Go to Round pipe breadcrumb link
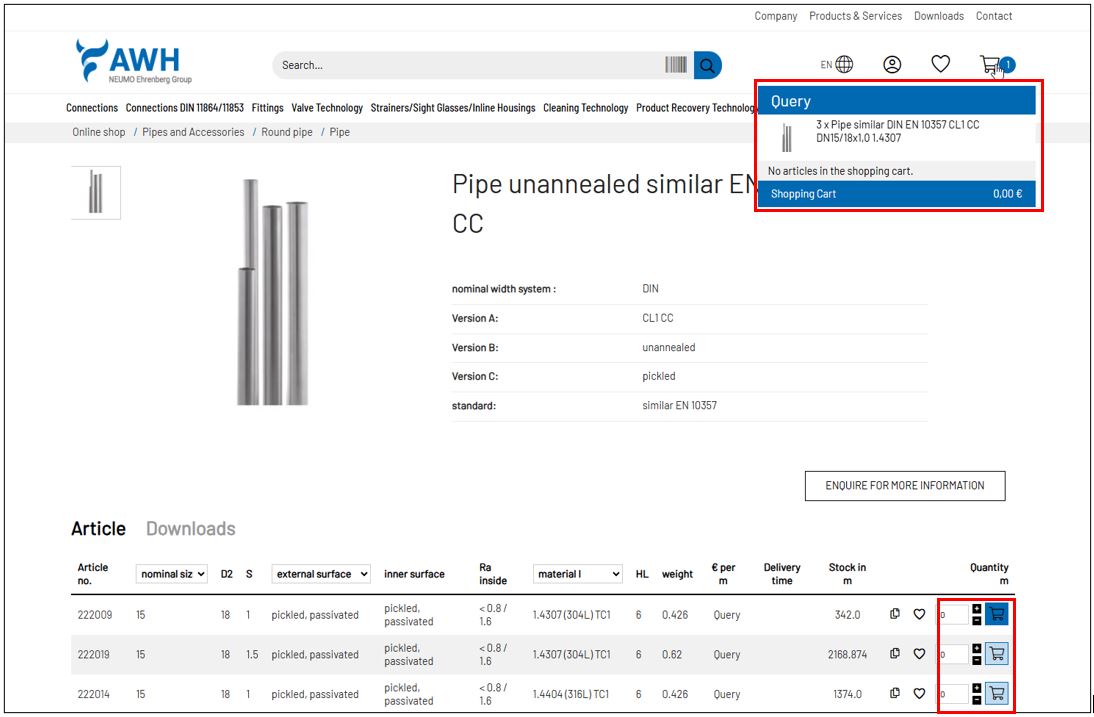1094x717 pixels. 287,132
